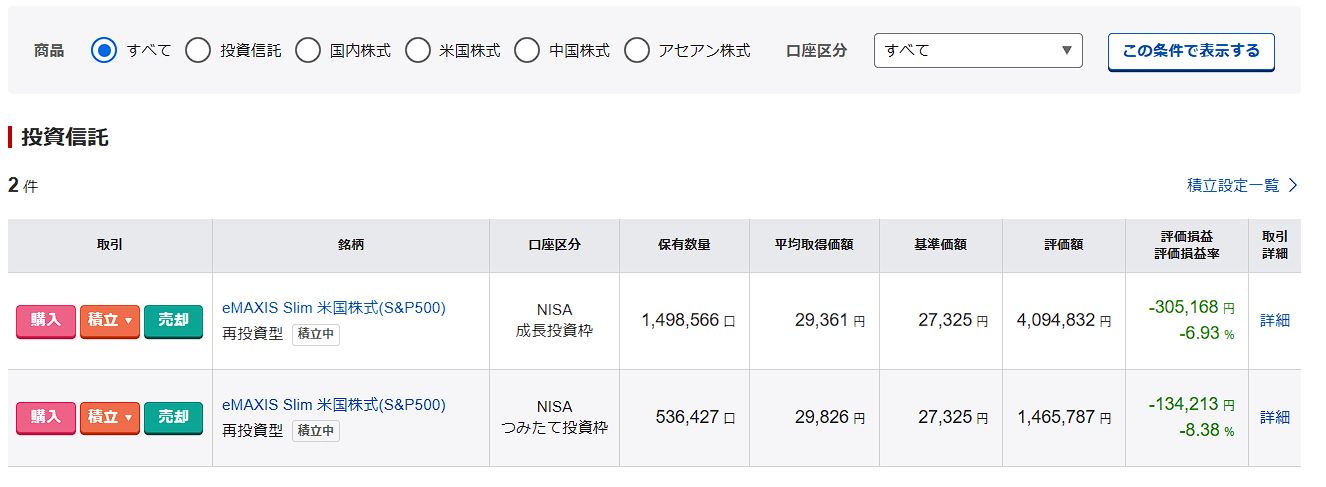Open 詳細 for the 成長投資枠 holding

click(1274, 320)
